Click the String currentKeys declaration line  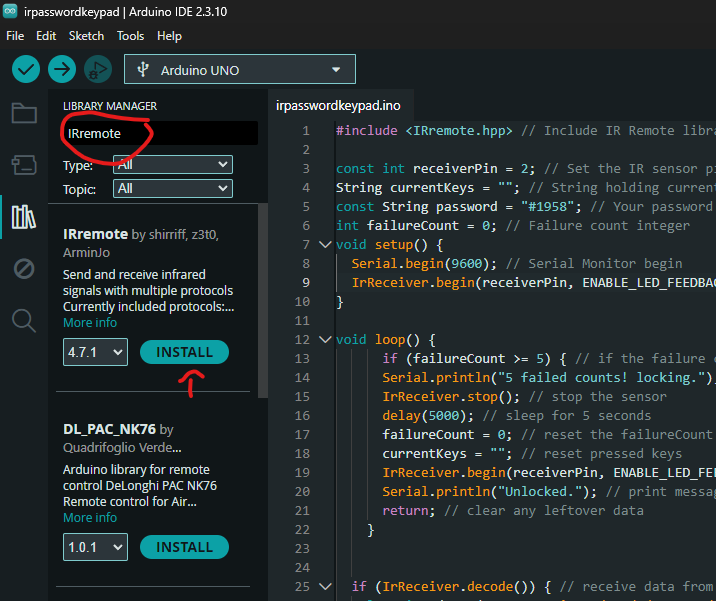point(428,188)
